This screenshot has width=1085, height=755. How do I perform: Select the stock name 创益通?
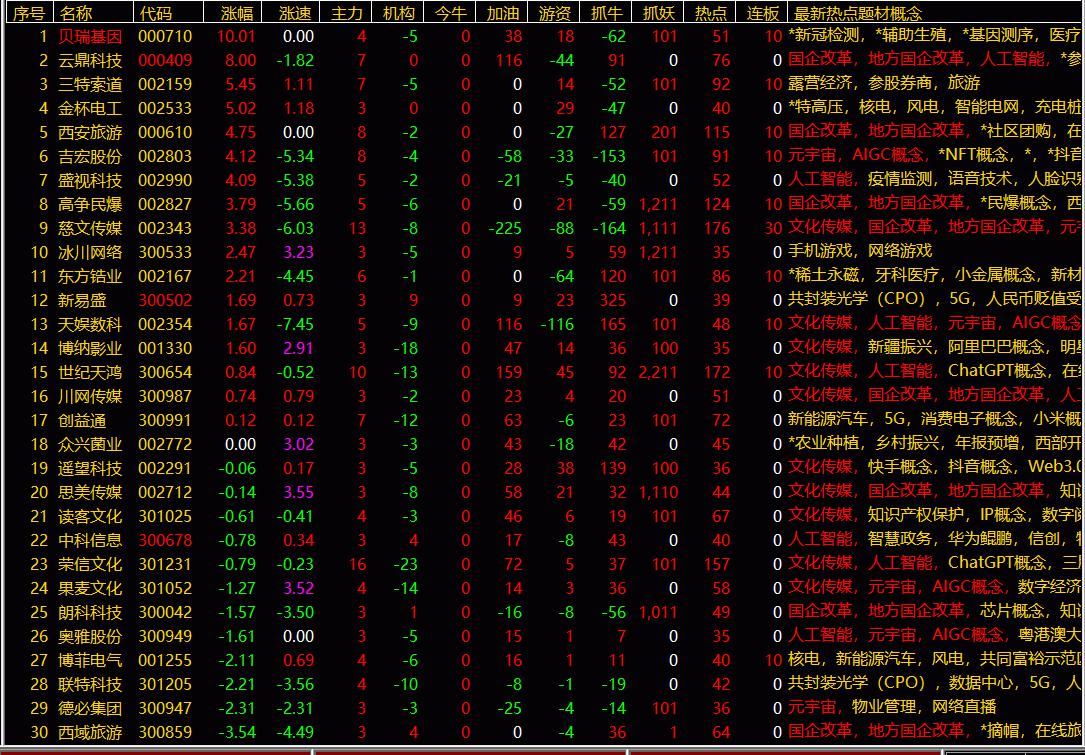pyautogui.click(x=82, y=420)
